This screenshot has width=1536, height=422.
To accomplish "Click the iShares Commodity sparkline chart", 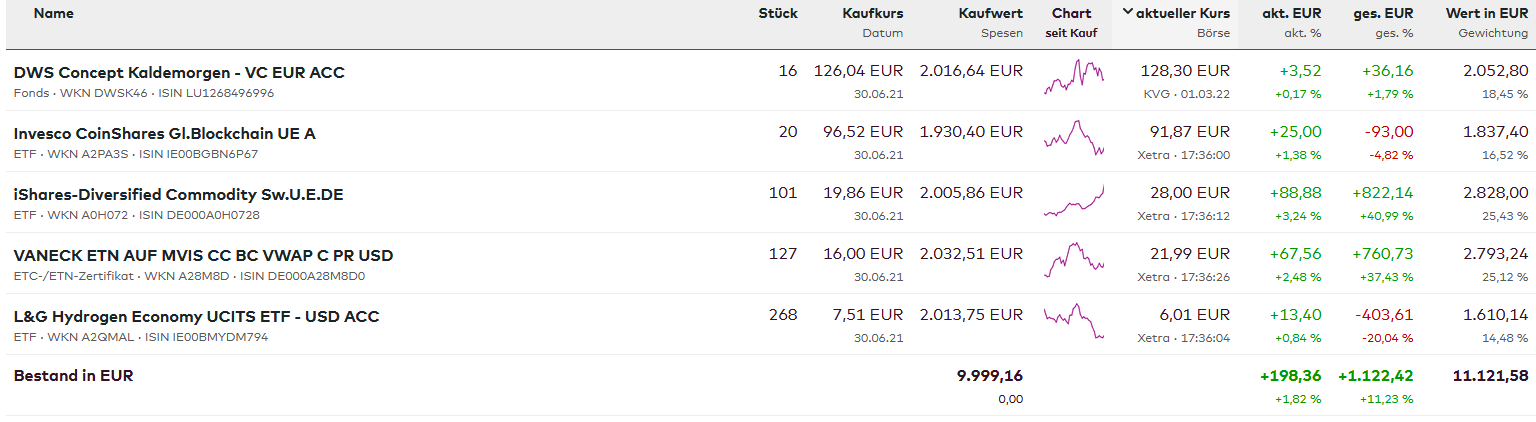I will (1073, 201).
